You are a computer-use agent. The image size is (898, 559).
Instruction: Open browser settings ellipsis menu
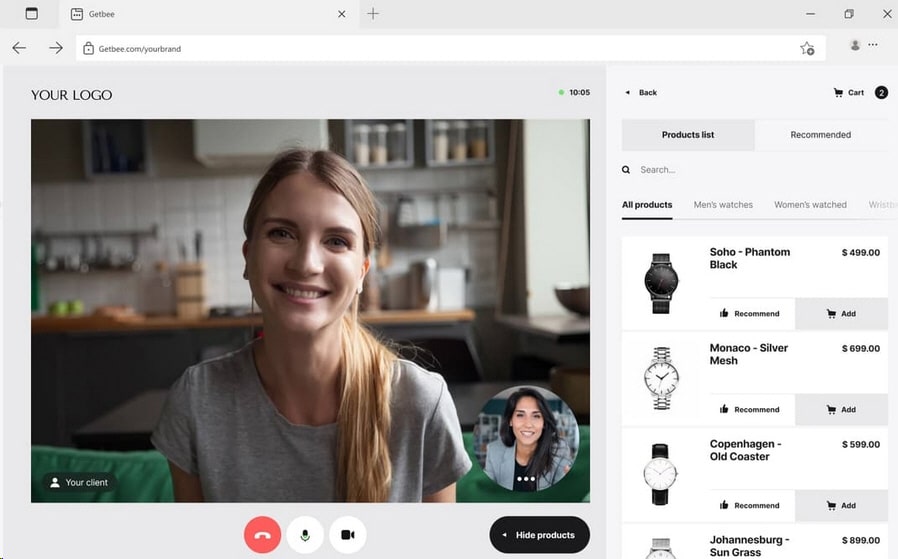[x=873, y=45]
